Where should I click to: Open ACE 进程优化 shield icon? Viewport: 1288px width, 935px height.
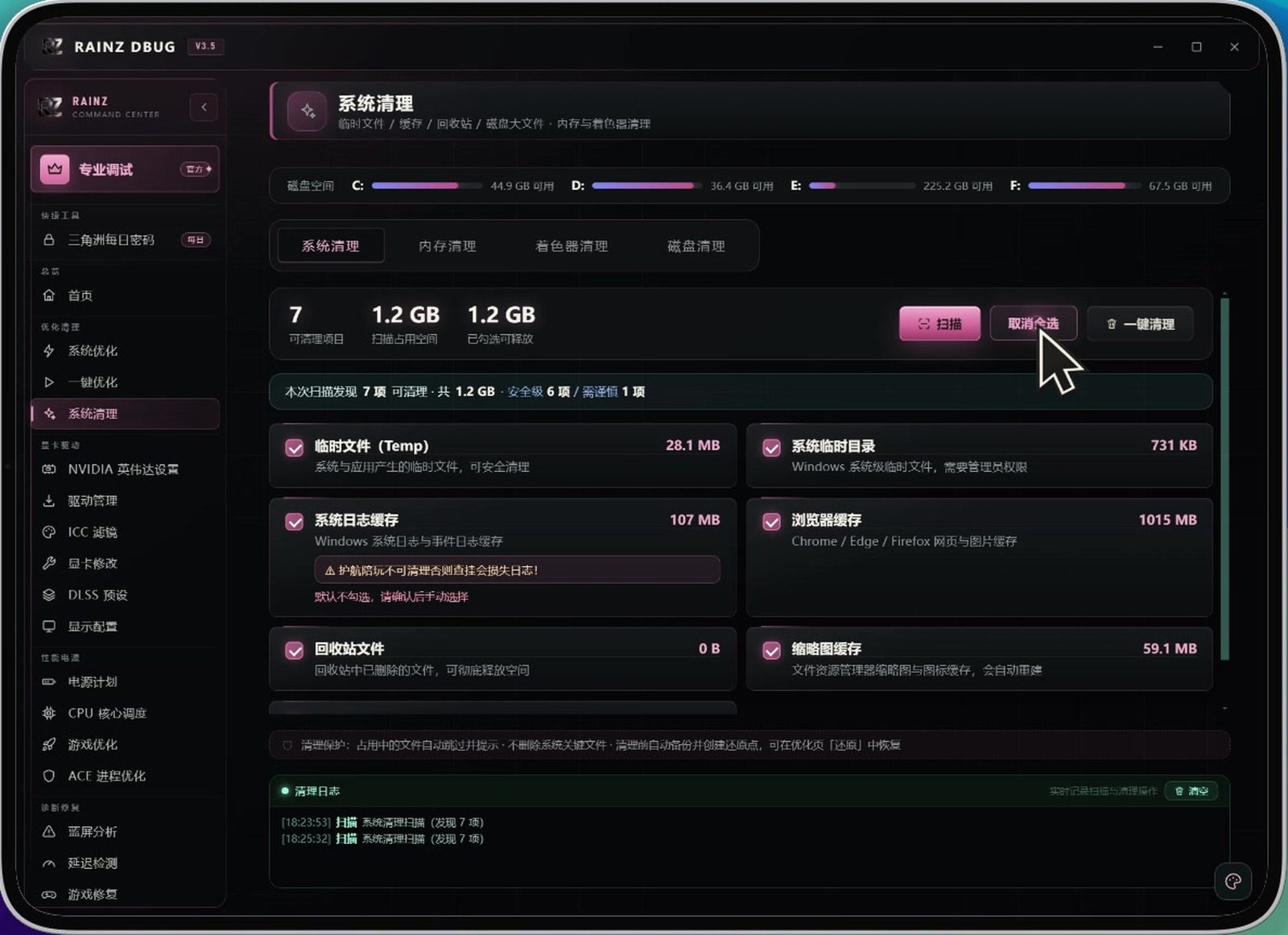49,776
